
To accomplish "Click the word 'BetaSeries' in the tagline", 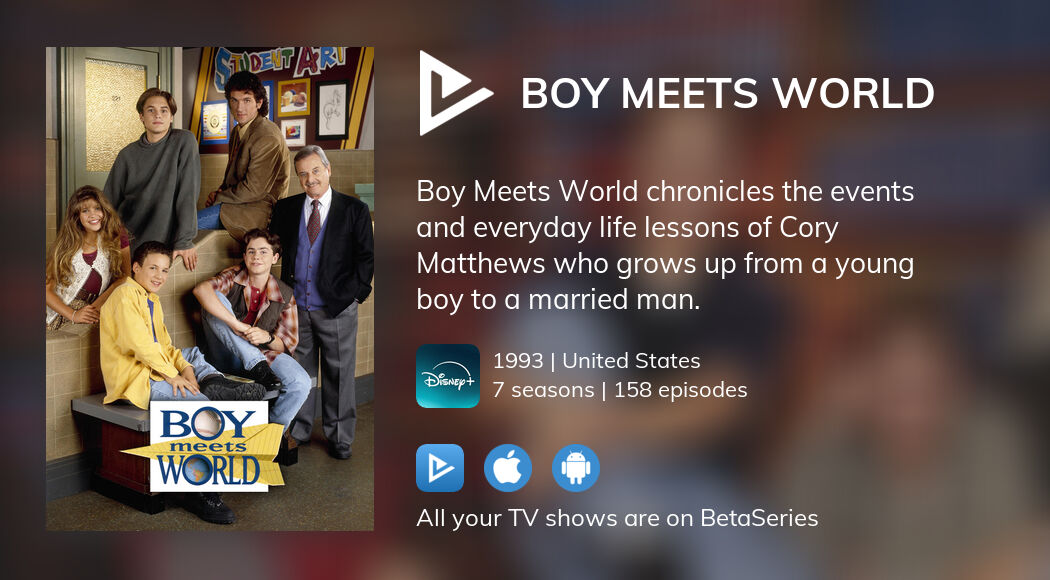I will 759,518.
